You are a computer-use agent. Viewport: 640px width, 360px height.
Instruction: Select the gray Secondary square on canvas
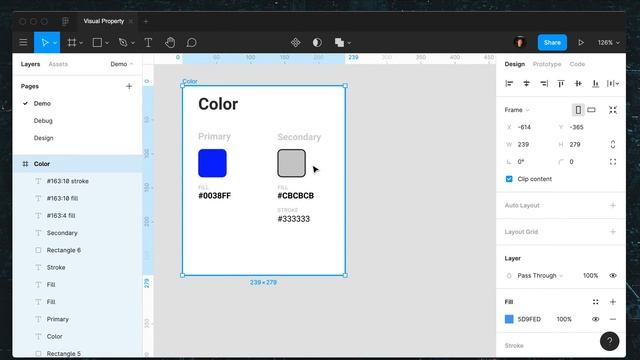[291, 163]
